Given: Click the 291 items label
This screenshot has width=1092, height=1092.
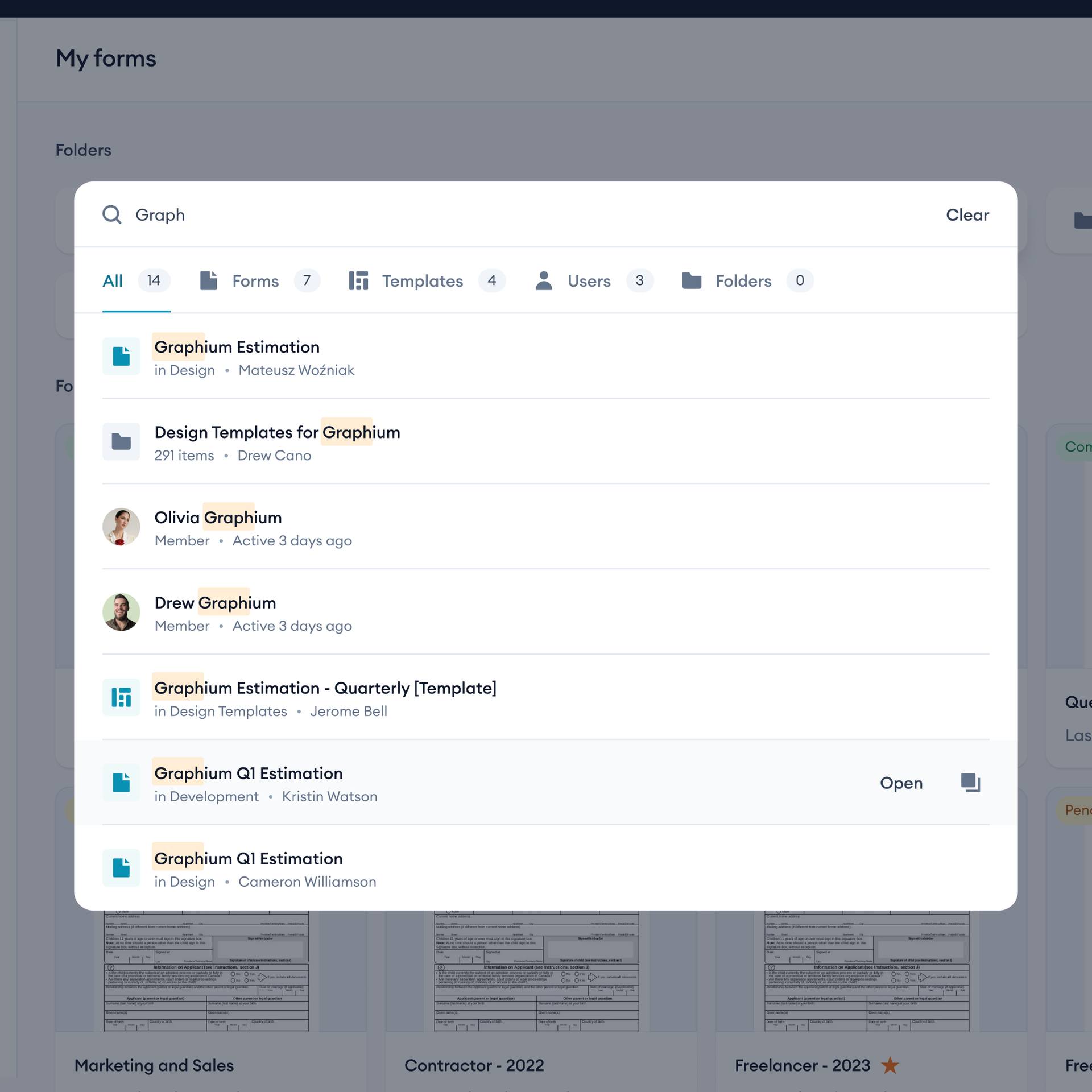Looking at the screenshot, I should (x=184, y=456).
